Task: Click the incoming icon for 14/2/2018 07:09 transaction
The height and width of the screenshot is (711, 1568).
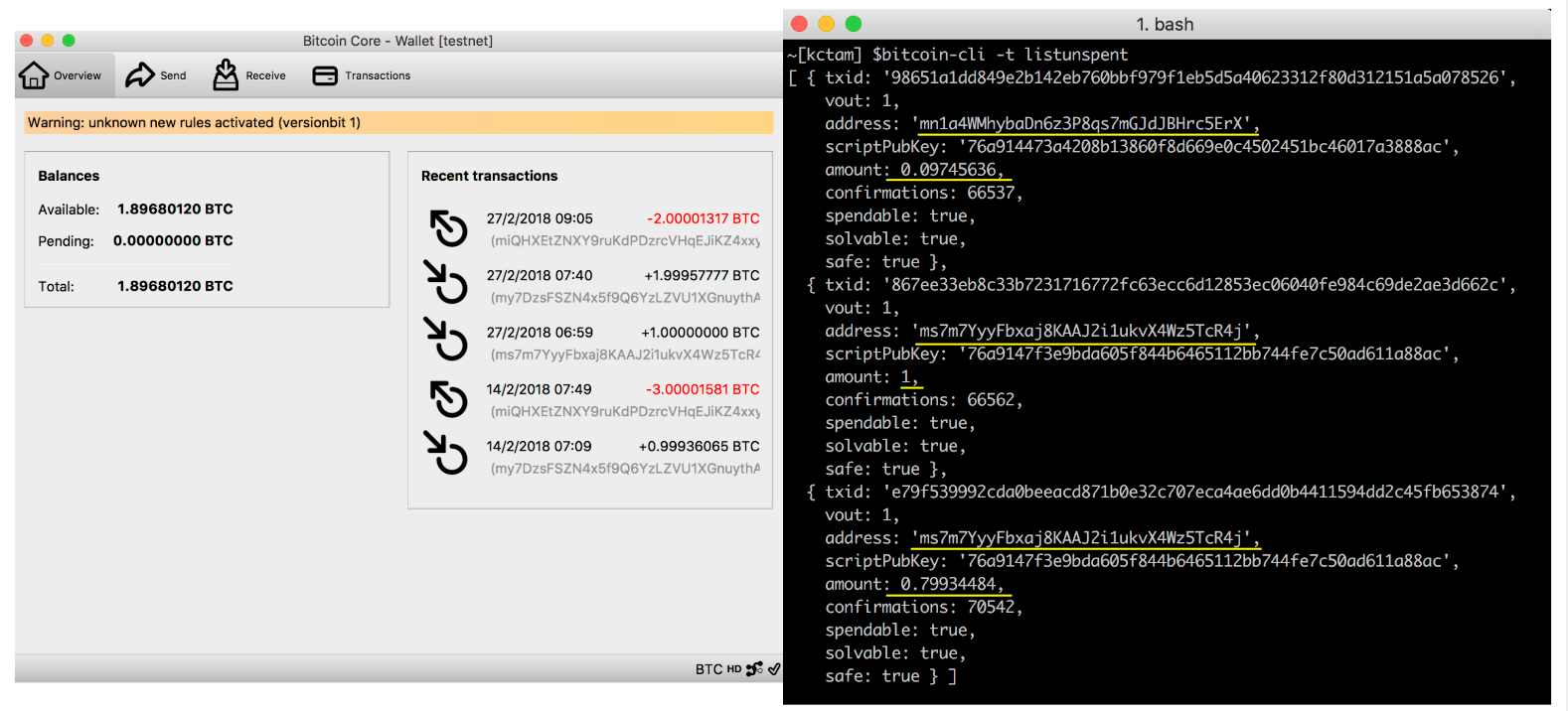Action: 445,453
